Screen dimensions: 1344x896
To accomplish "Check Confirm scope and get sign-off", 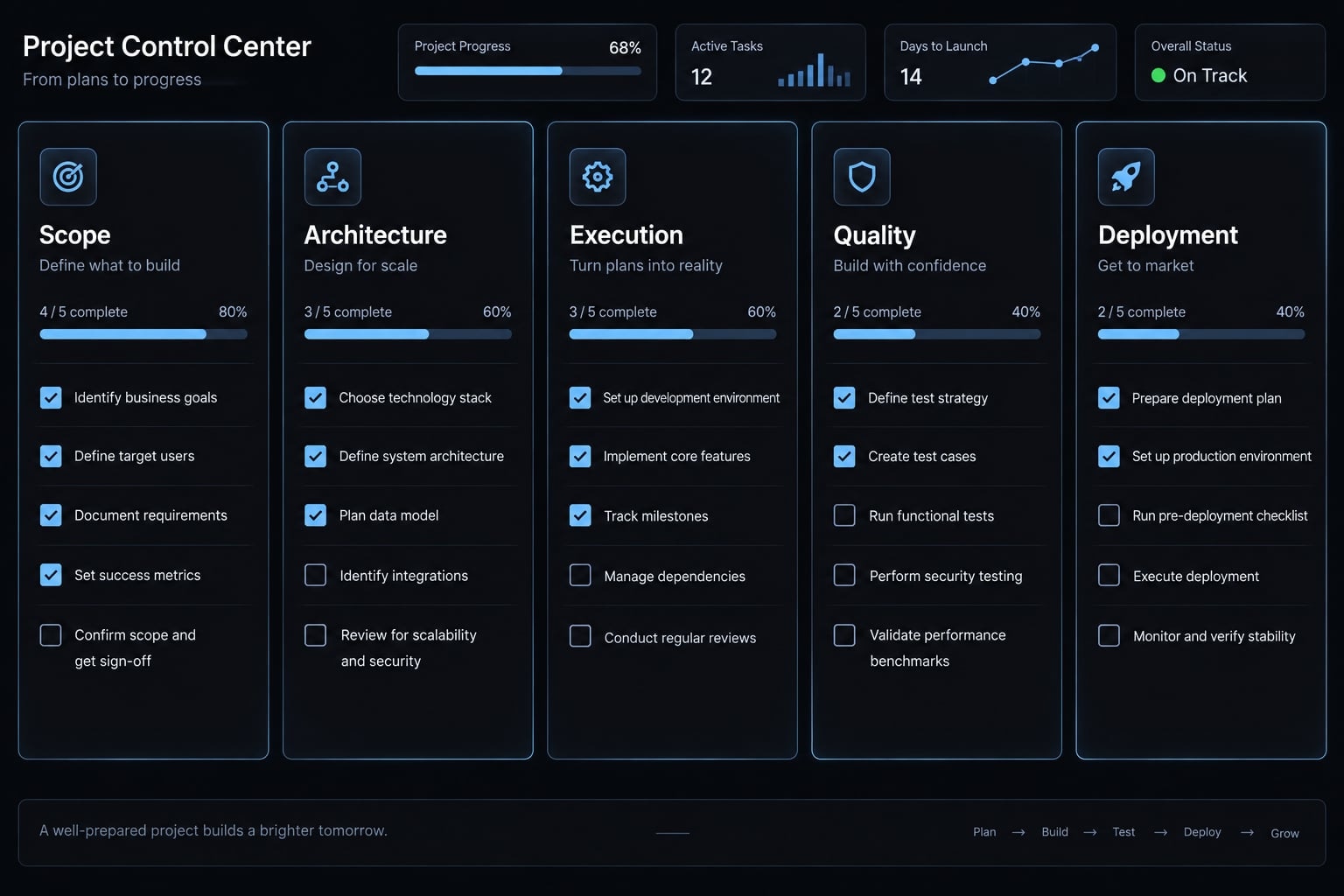I will (x=51, y=635).
